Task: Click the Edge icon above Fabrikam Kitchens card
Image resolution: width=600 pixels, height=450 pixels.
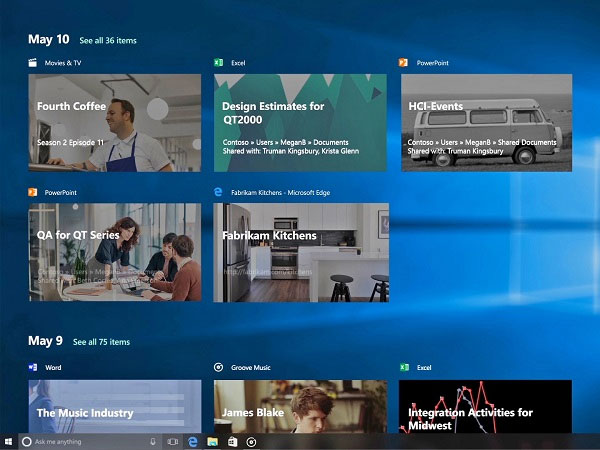Action: pyautogui.click(x=218, y=192)
